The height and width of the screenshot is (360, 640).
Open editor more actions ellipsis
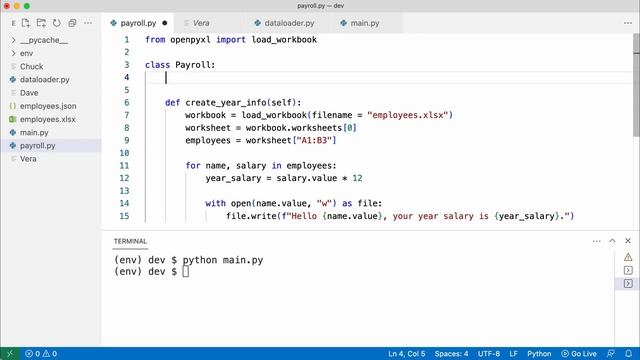[628, 23]
